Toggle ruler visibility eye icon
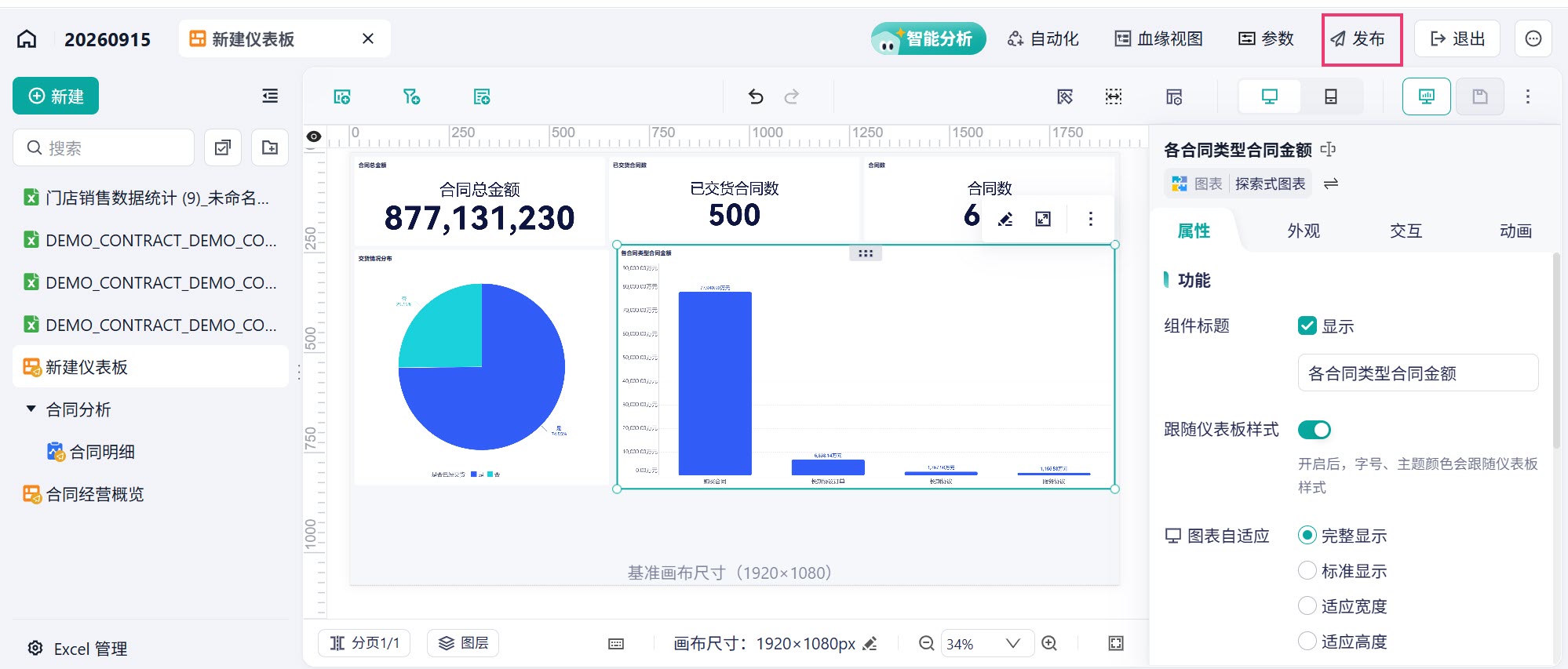Image resolution: width=1568 pixels, height=669 pixels. (x=314, y=136)
